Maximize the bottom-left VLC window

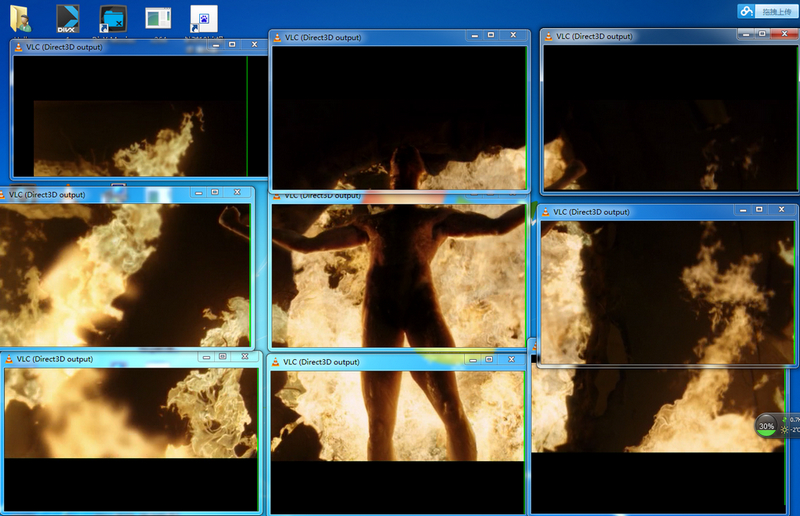click(x=223, y=356)
